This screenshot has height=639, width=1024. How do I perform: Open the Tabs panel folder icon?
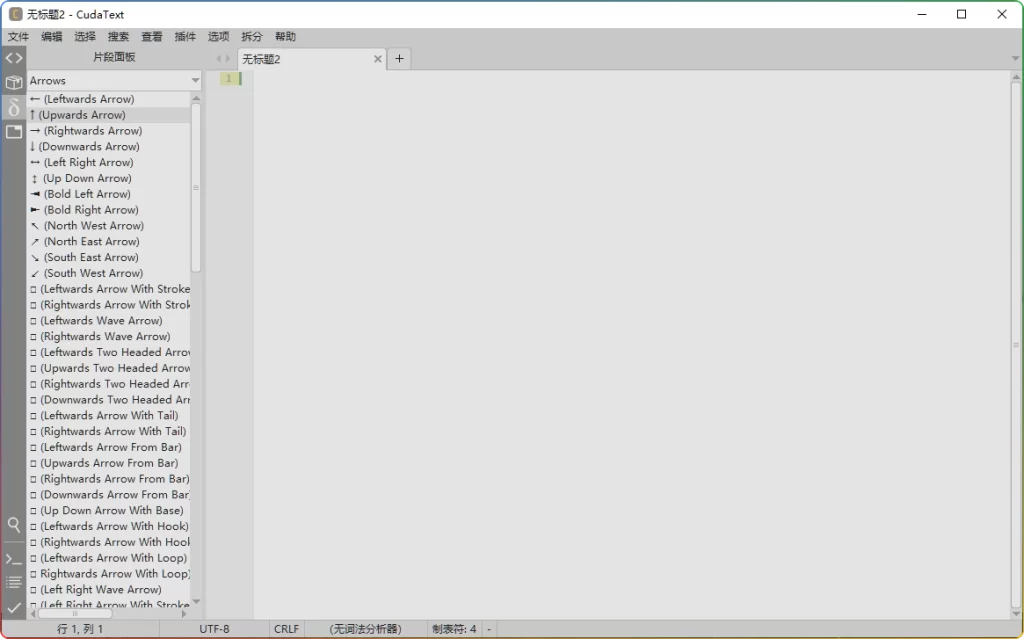(14, 132)
